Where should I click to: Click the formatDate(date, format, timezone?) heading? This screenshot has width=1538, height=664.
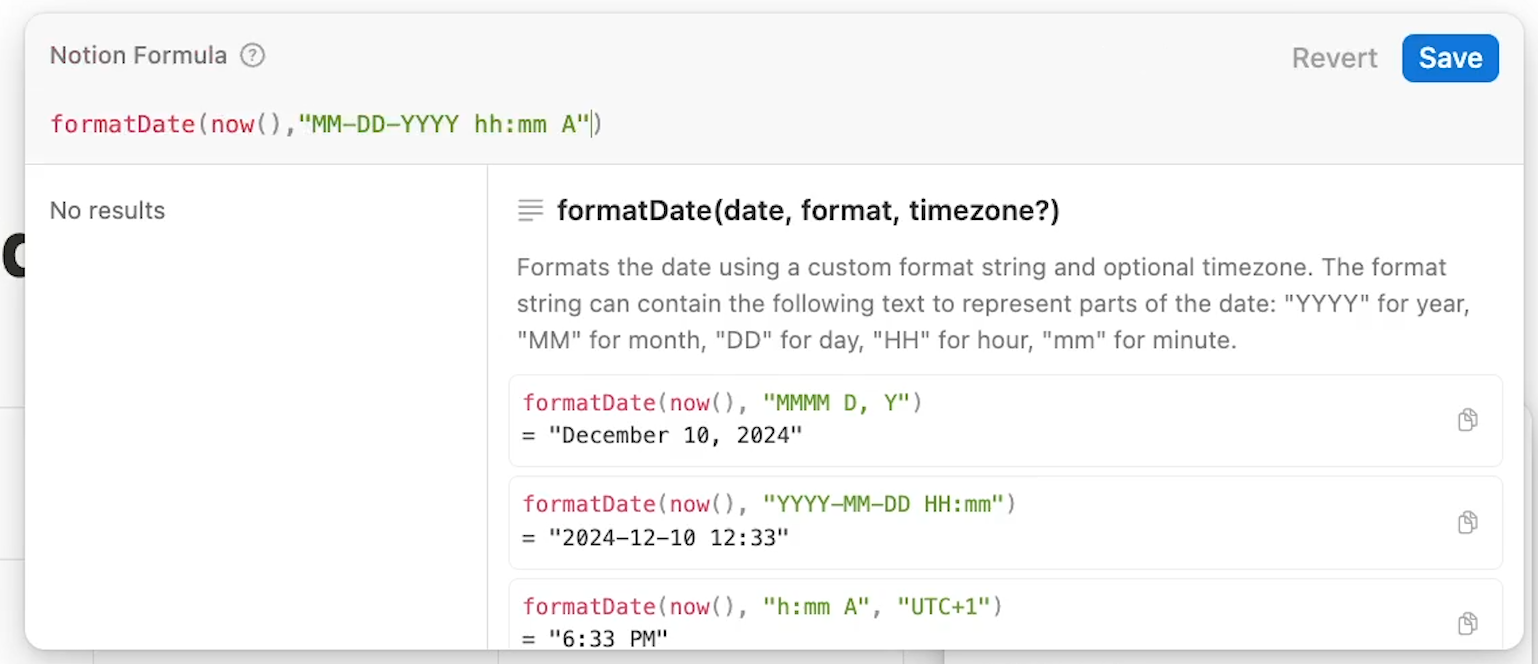coord(808,211)
